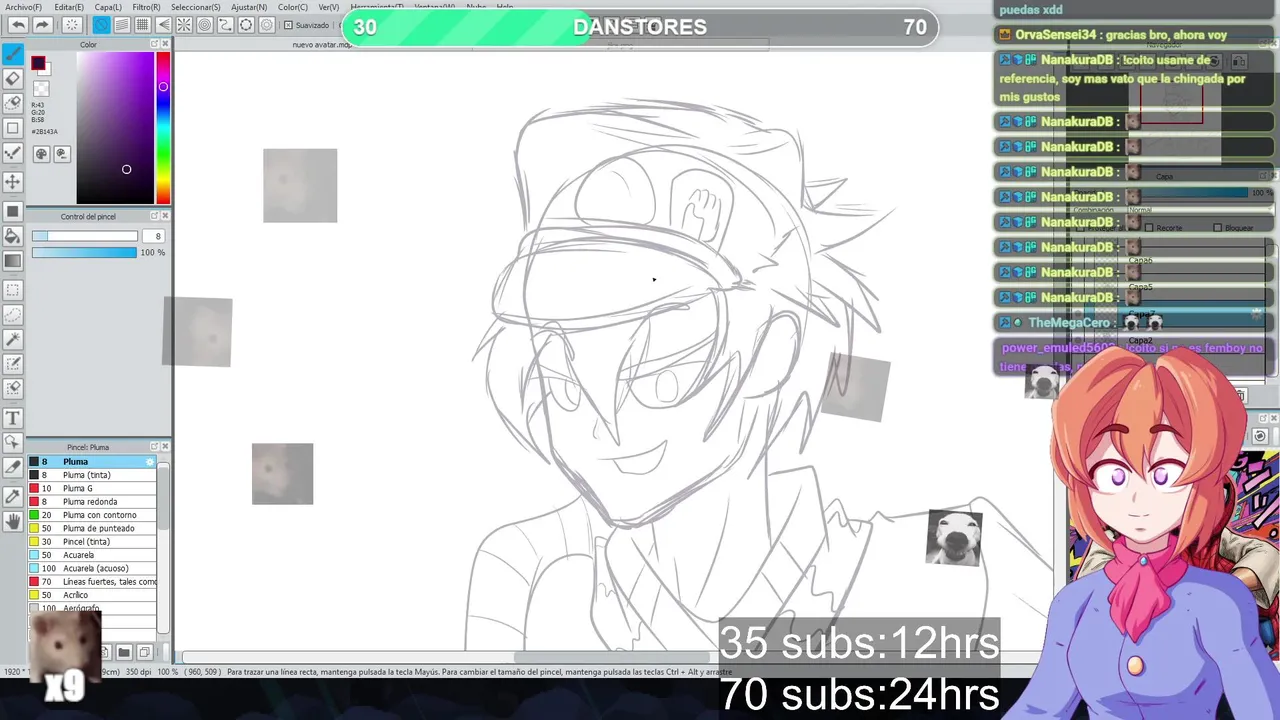
Task: Close the Color panel
Action: coord(165,44)
